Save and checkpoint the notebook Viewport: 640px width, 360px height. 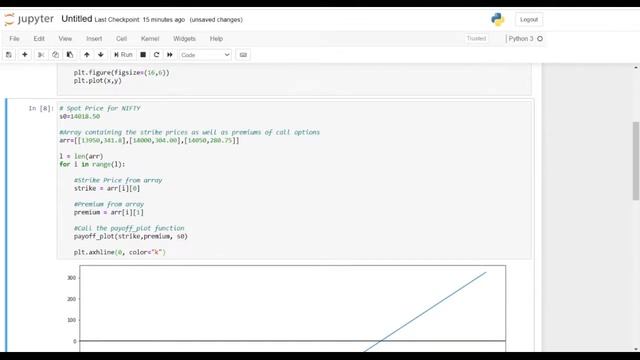tap(9, 55)
